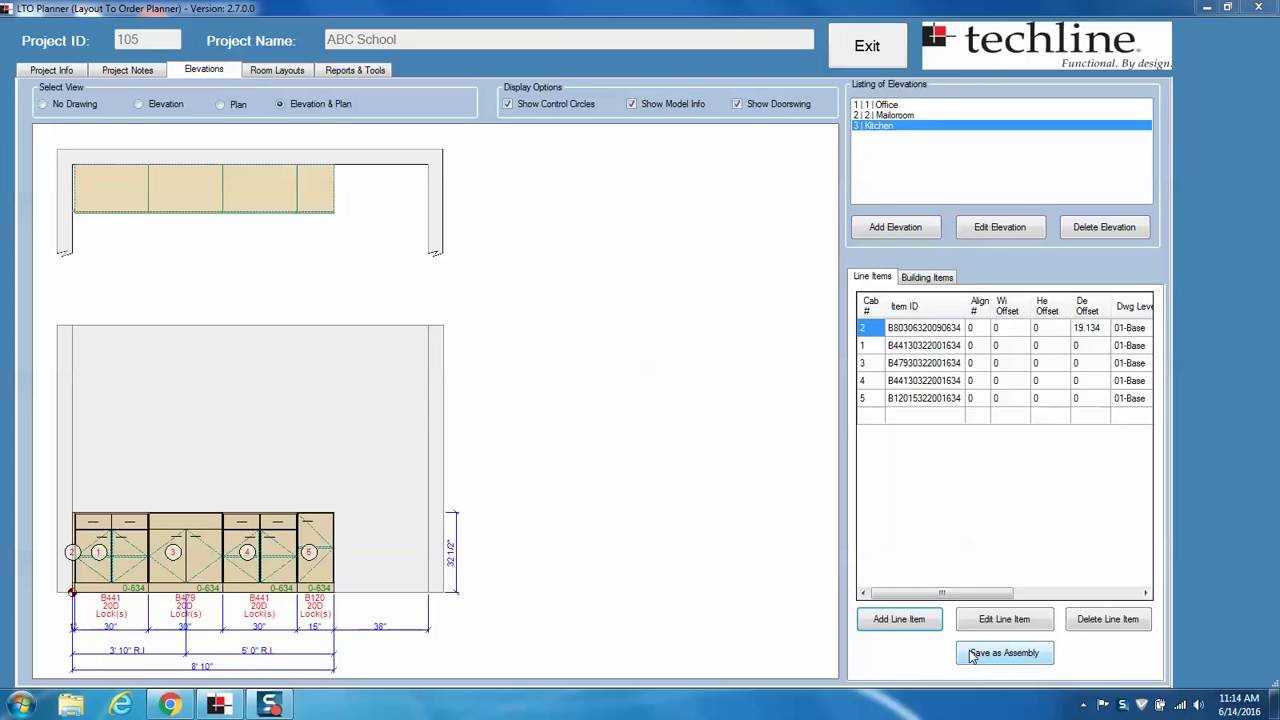
Task: Open Google Chrome from the taskbar
Action: pyautogui.click(x=170, y=705)
